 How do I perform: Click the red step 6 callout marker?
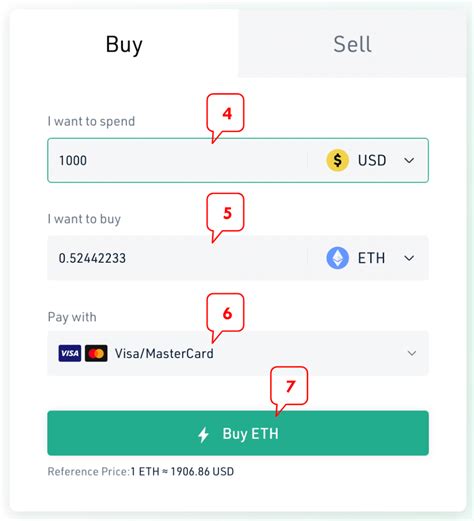click(226, 314)
